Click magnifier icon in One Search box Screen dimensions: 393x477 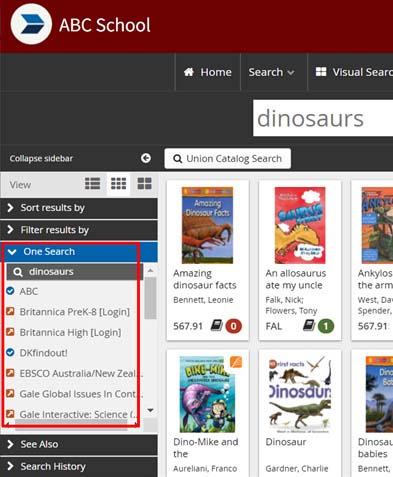[18, 272]
